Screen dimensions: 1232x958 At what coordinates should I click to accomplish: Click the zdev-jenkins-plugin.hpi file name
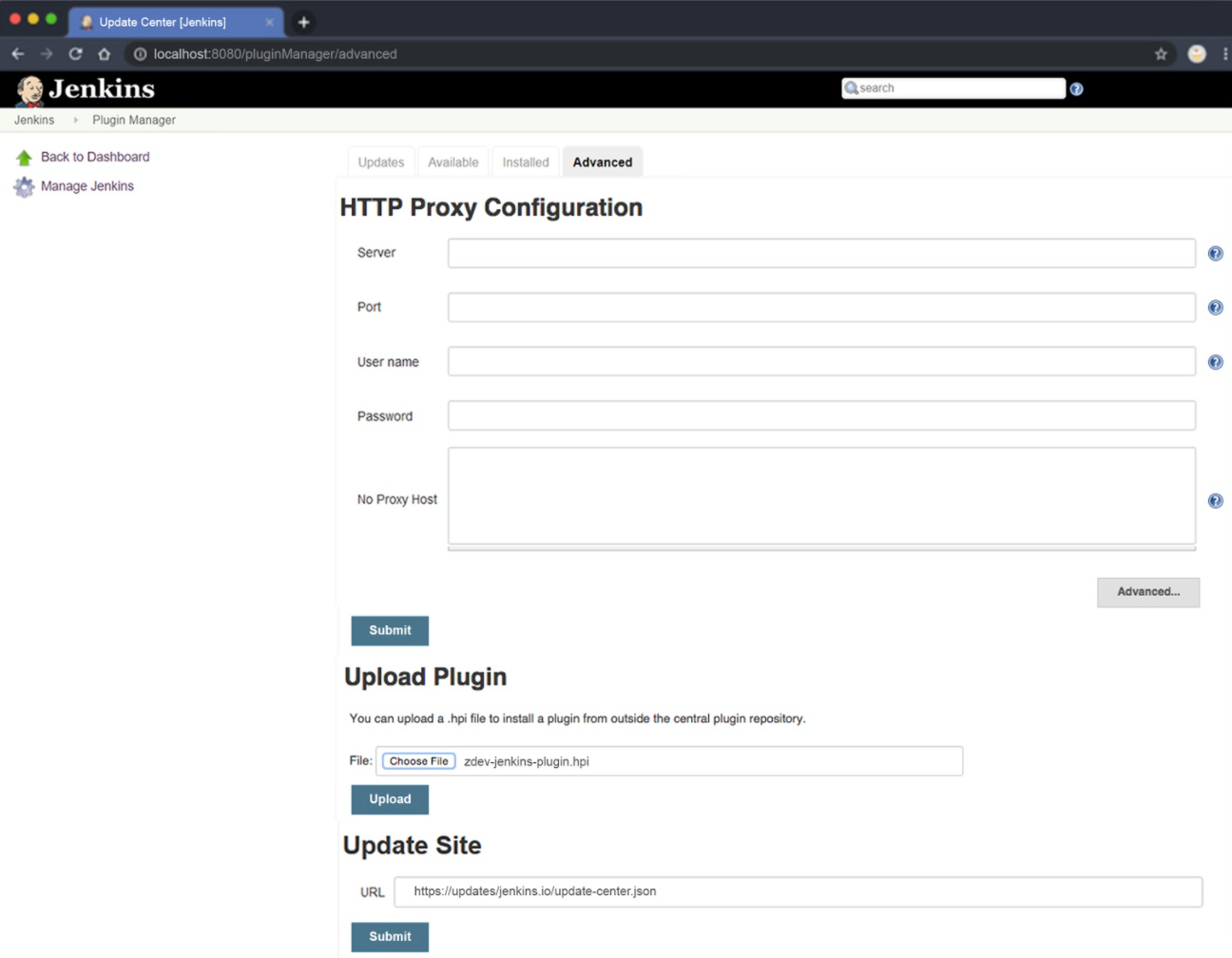coord(527,762)
